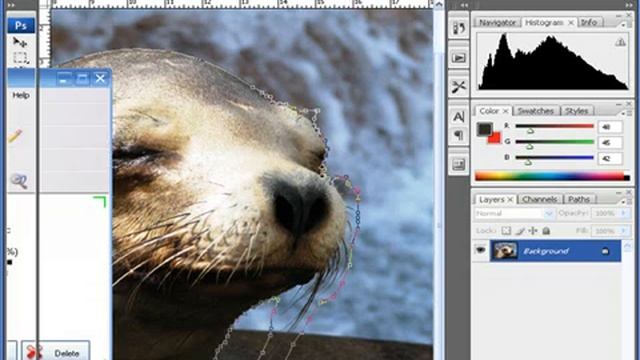Toggle lock image pixels brush icon

520,231
